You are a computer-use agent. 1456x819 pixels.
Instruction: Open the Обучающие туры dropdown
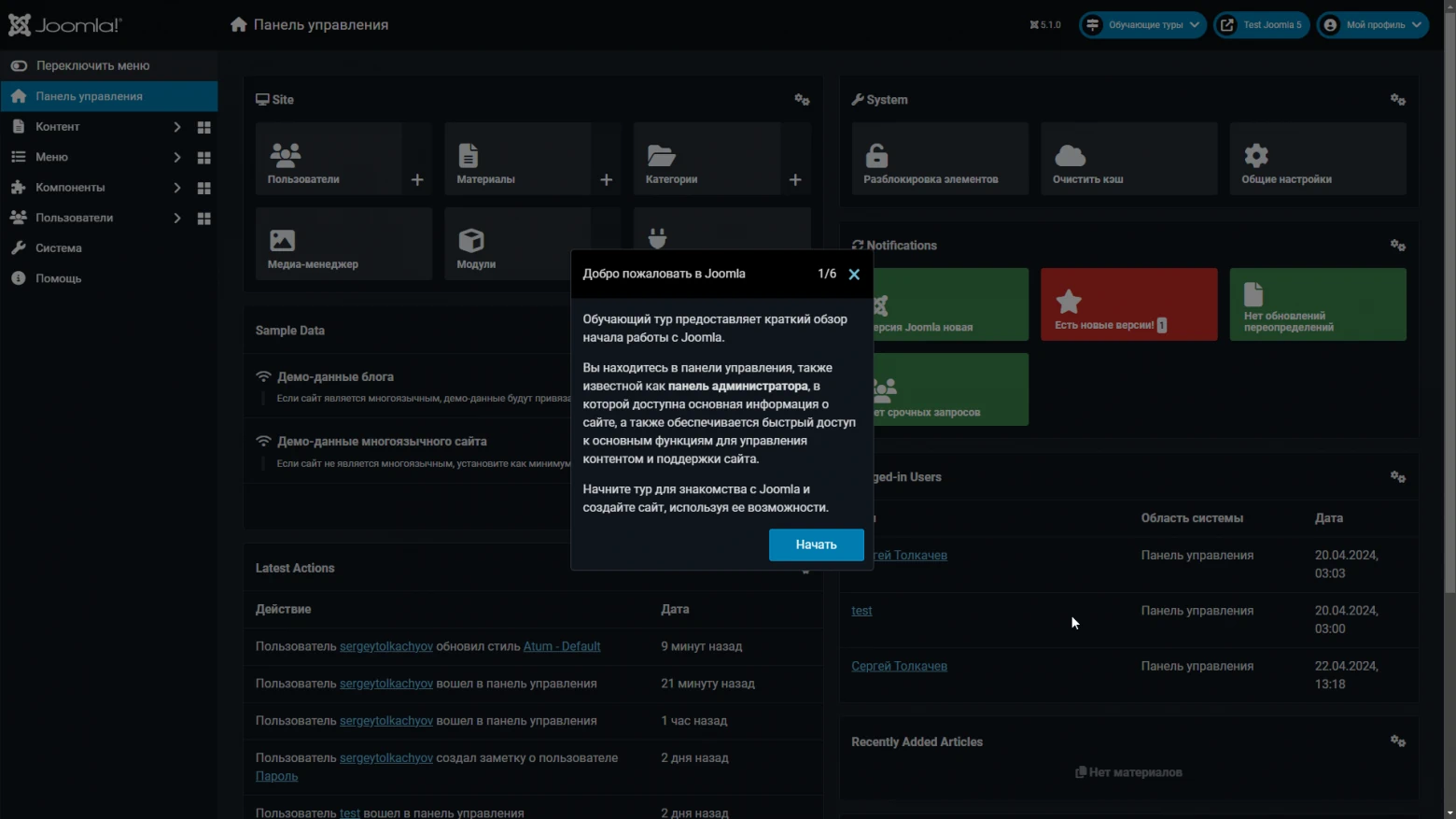[1142, 25]
